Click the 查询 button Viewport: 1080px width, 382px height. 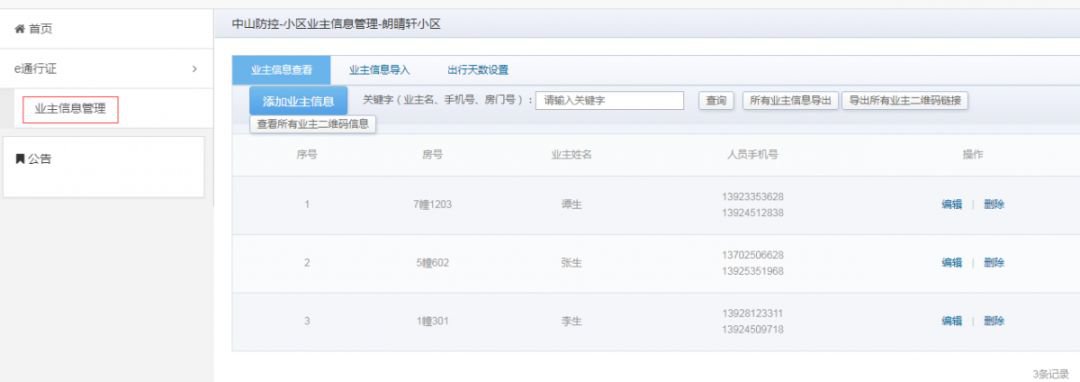pyautogui.click(x=716, y=100)
